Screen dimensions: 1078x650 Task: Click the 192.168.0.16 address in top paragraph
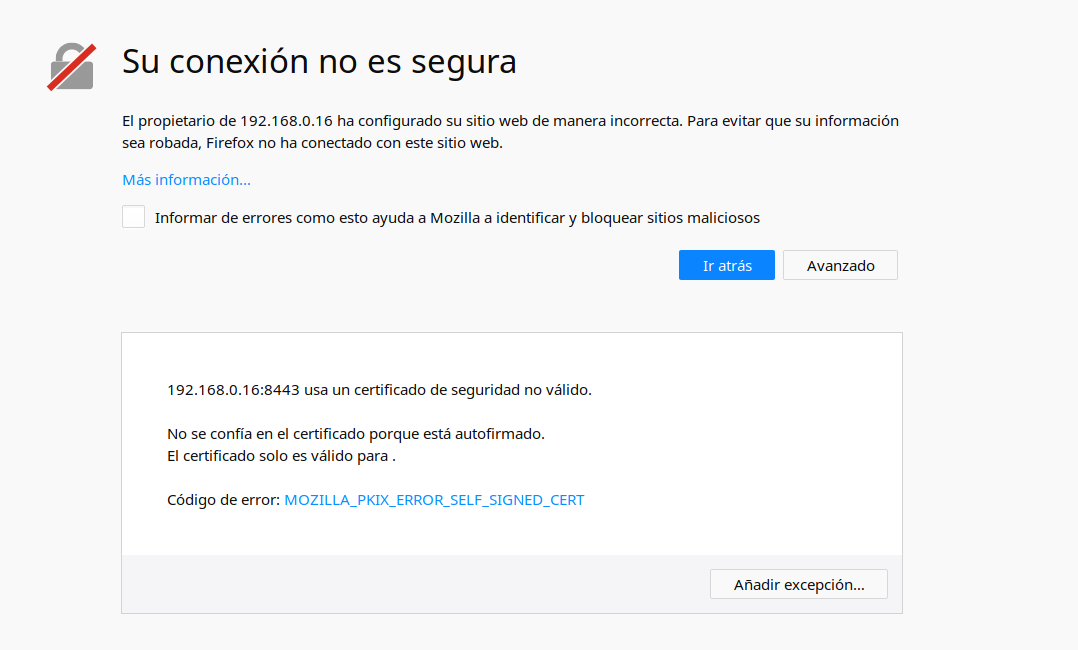(x=286, y=121)
